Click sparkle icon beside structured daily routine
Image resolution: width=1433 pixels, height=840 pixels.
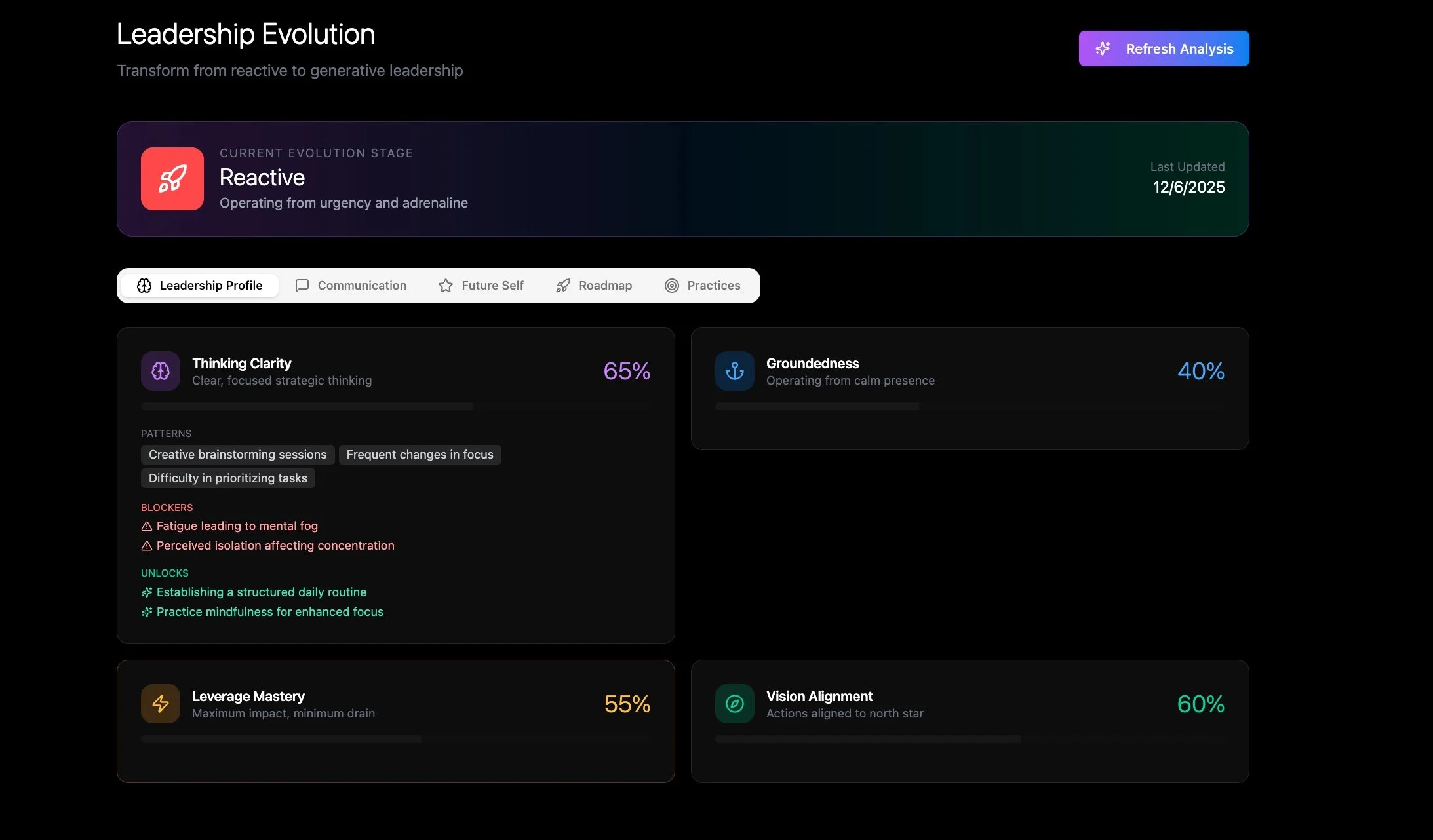point(147,592)
